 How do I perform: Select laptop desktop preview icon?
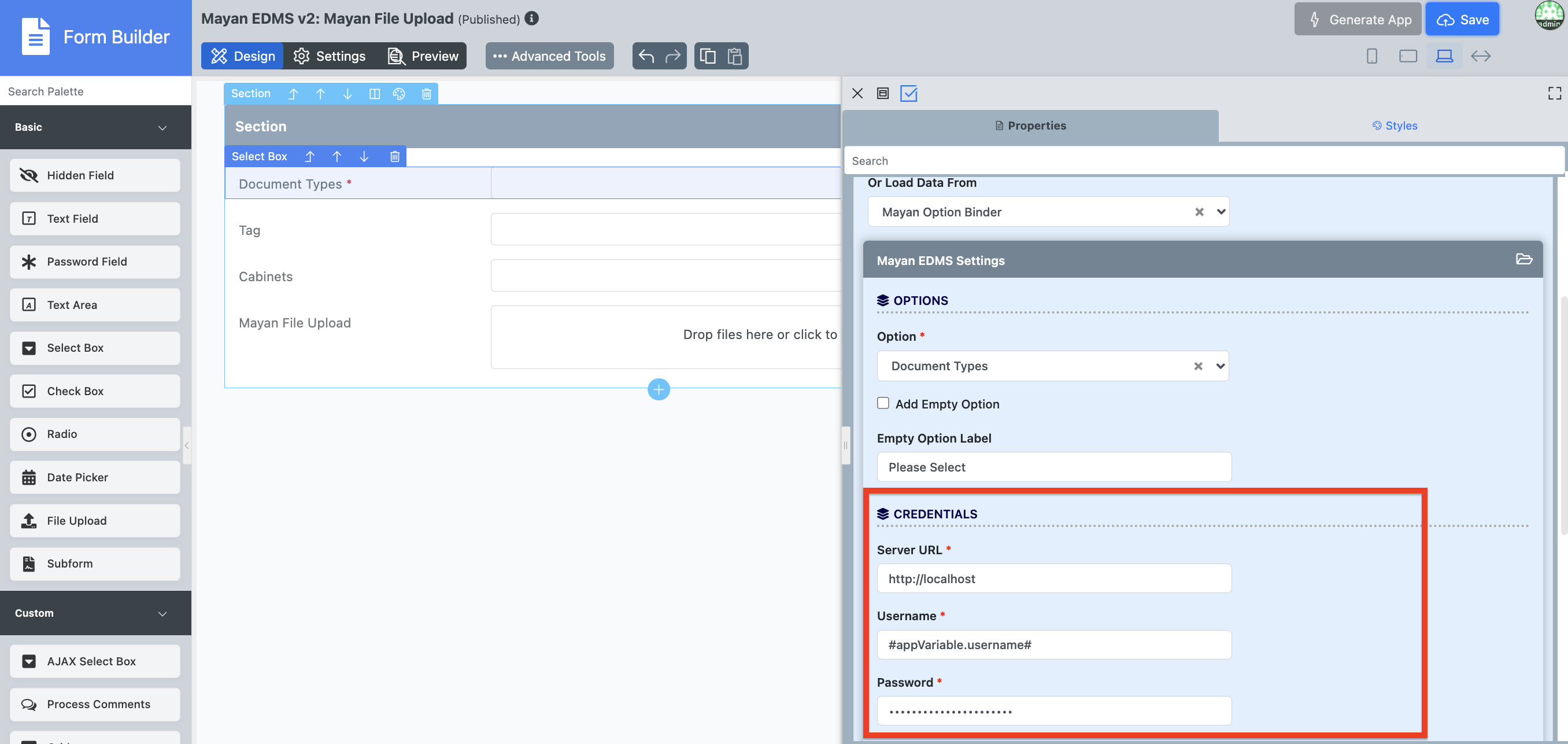1444,56
